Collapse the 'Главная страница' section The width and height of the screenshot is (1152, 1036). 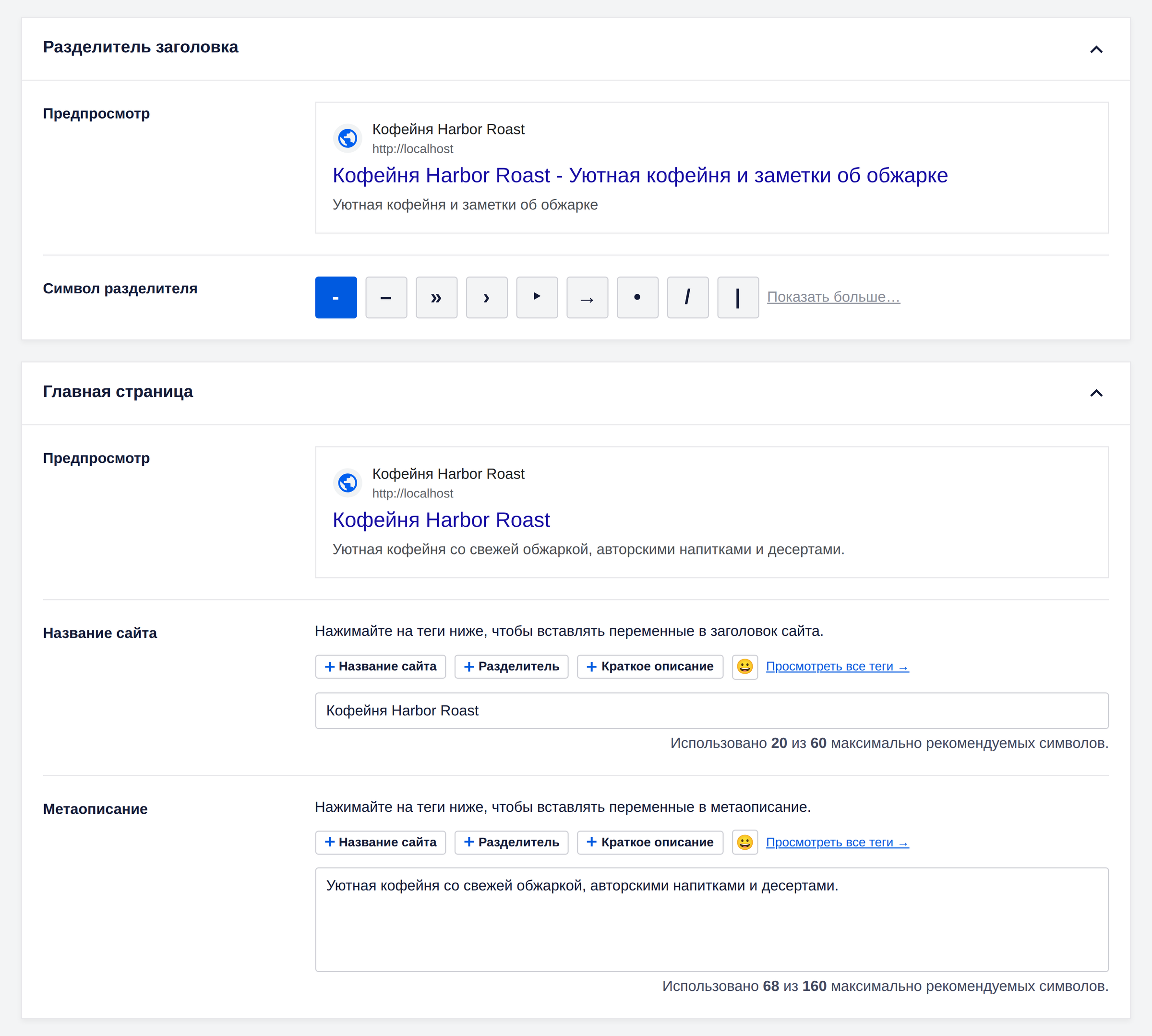point(1096,393)
